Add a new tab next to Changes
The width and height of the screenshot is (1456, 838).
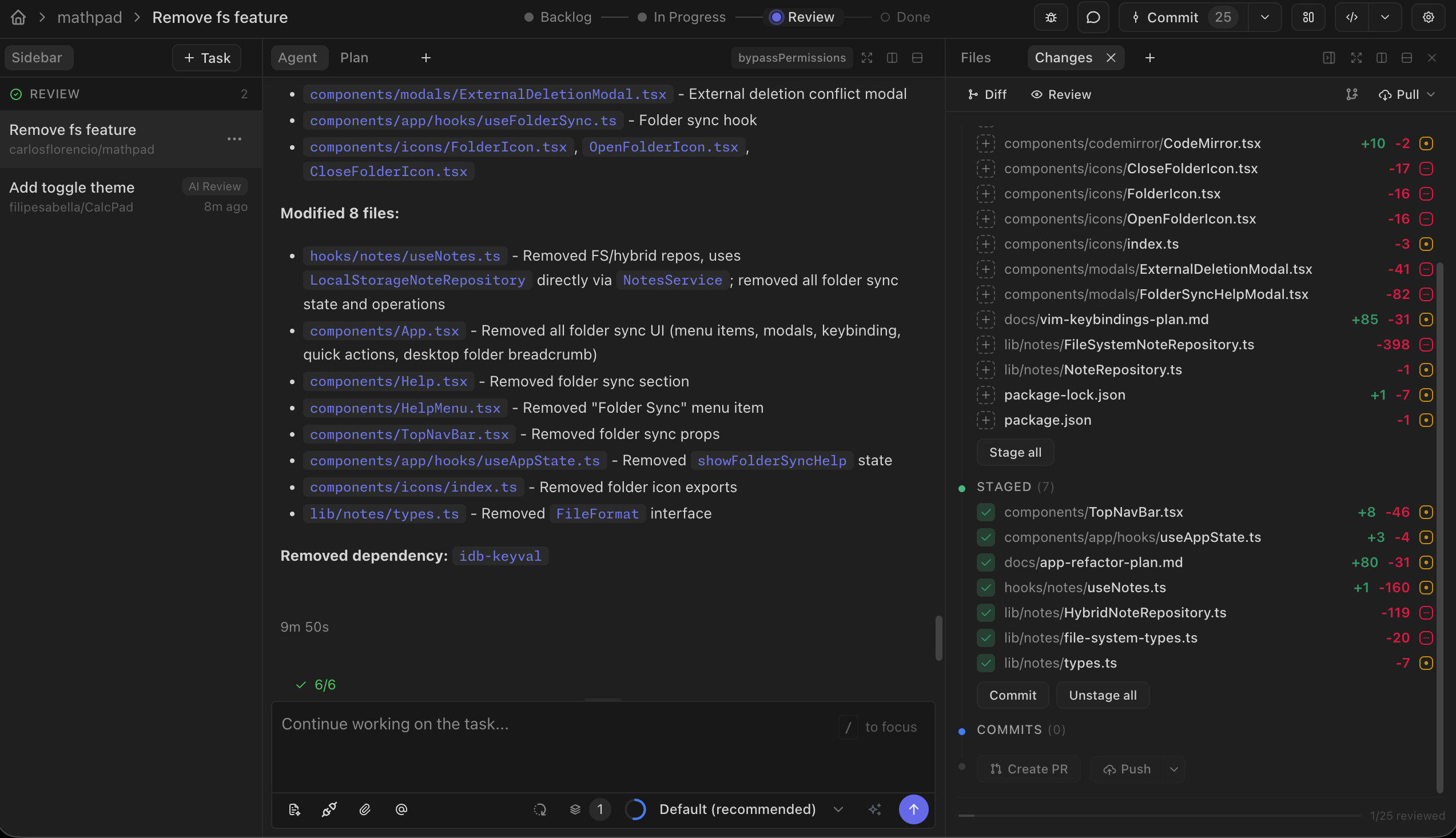click(x=1149, y=58)
